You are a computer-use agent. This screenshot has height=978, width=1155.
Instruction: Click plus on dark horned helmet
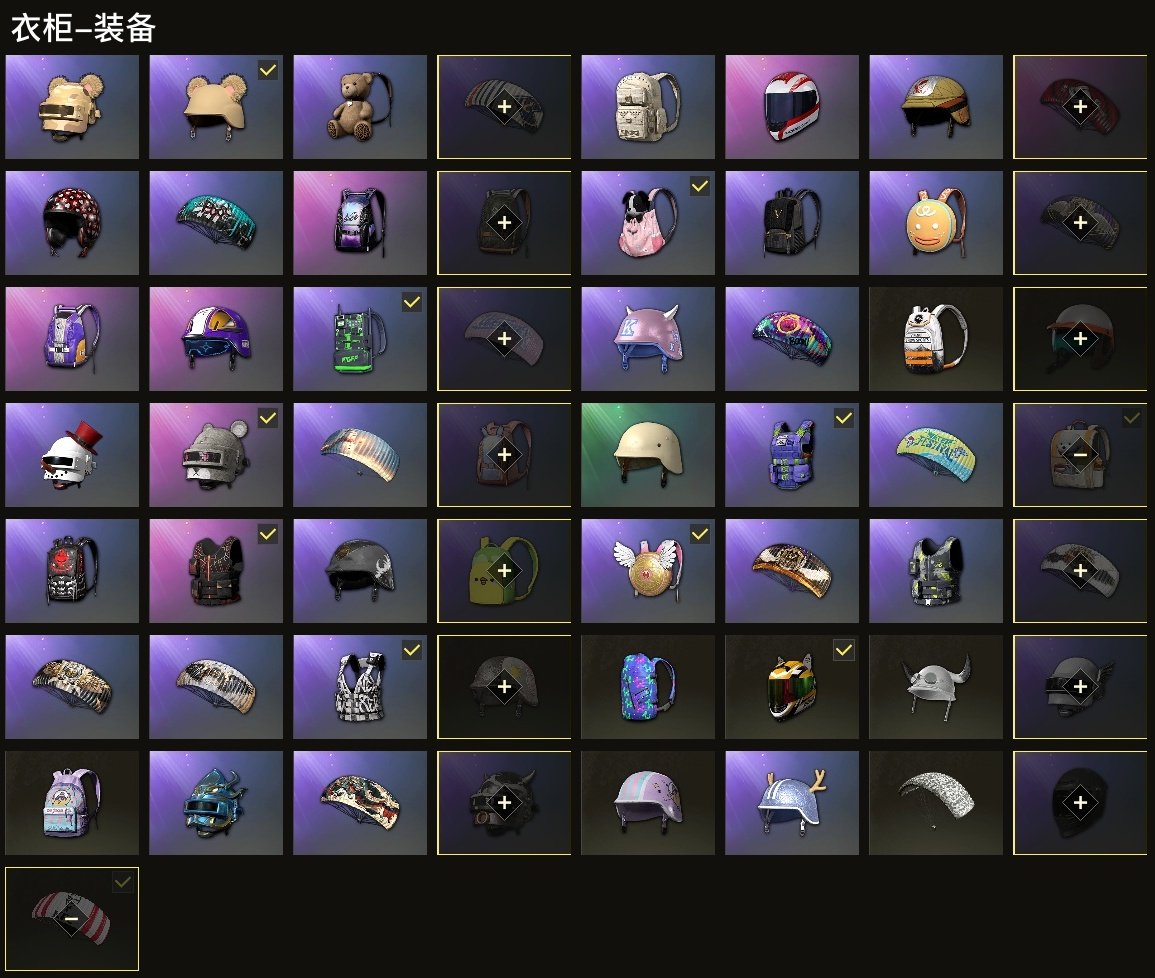point(505,803)
